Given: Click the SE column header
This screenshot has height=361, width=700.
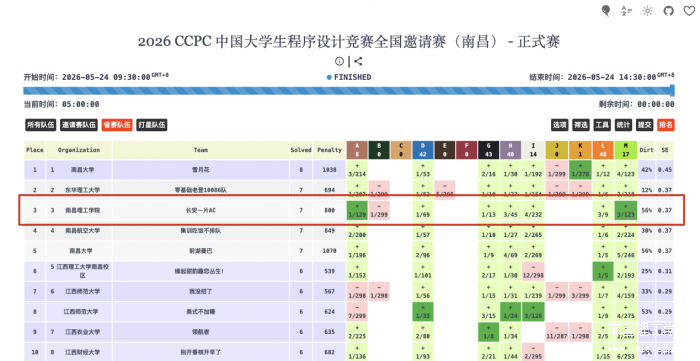Looking at the screenshot, I should point(665,150).
